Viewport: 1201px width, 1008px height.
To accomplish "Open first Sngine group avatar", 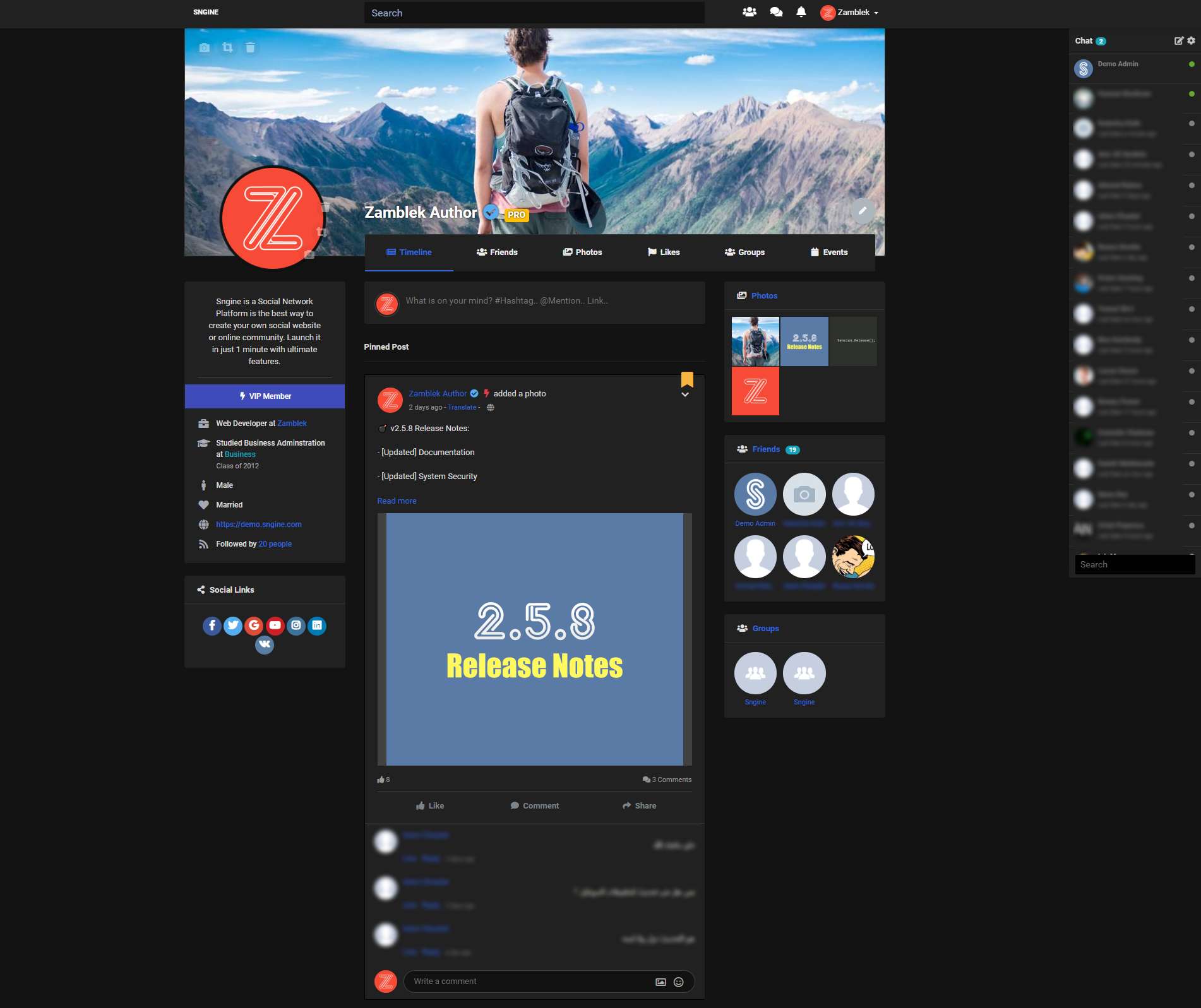I will [755, 673].
